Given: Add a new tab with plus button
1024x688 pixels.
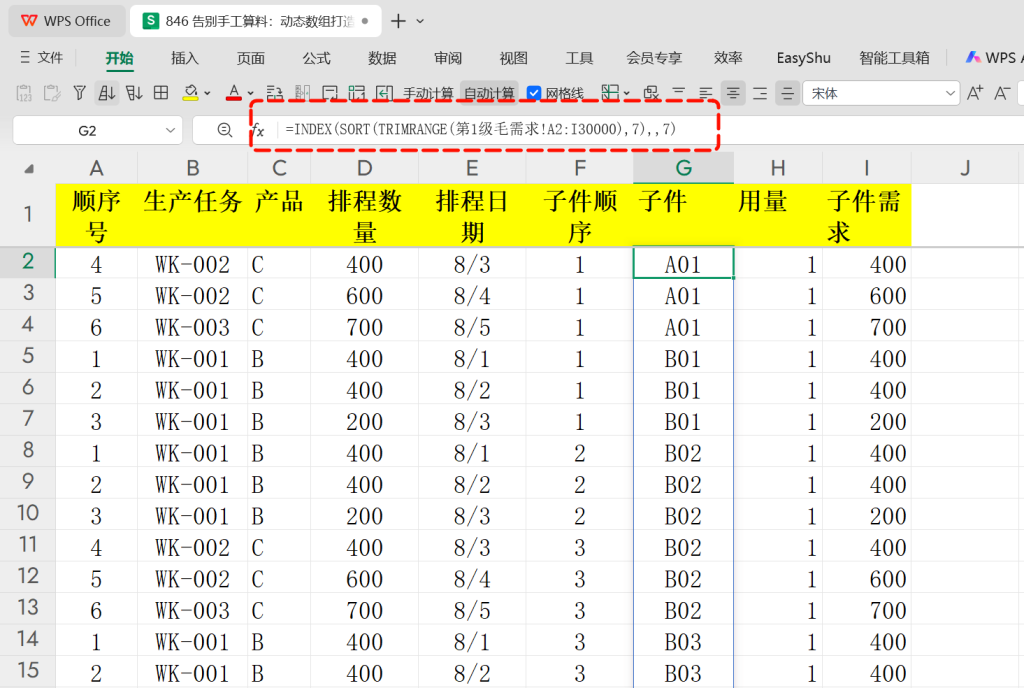Looking at the screenshot, I should 398,22.
